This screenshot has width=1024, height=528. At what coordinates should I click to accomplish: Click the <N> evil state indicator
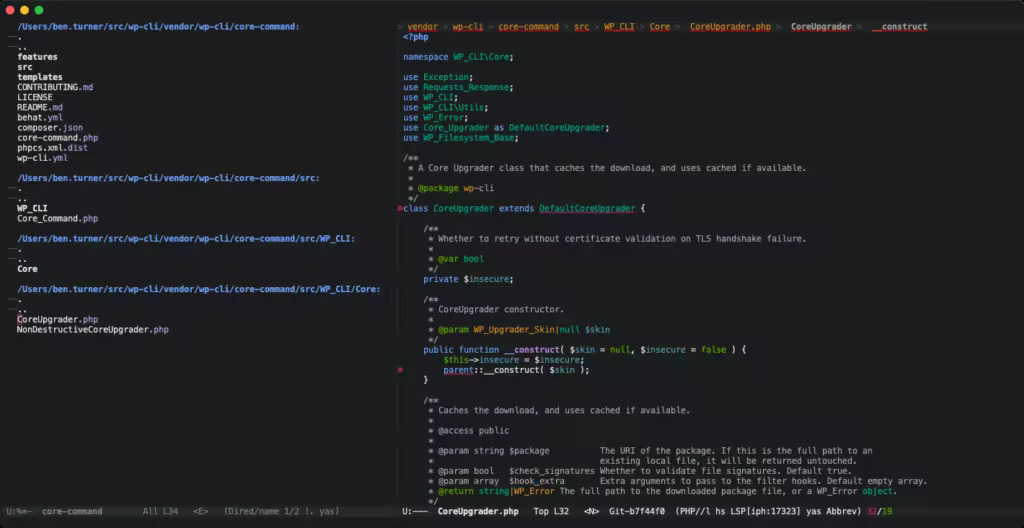coord(592,511)
